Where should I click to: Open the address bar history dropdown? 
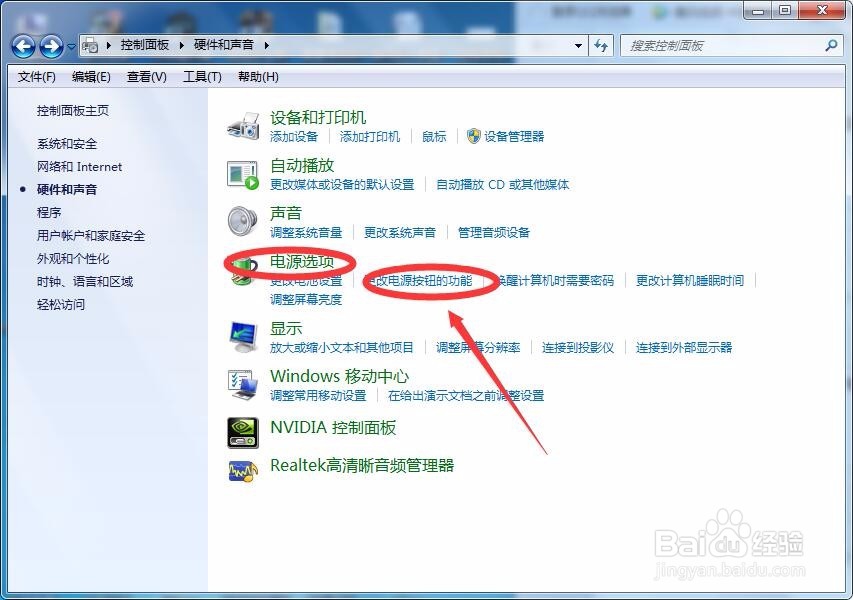tap(578, 46)
